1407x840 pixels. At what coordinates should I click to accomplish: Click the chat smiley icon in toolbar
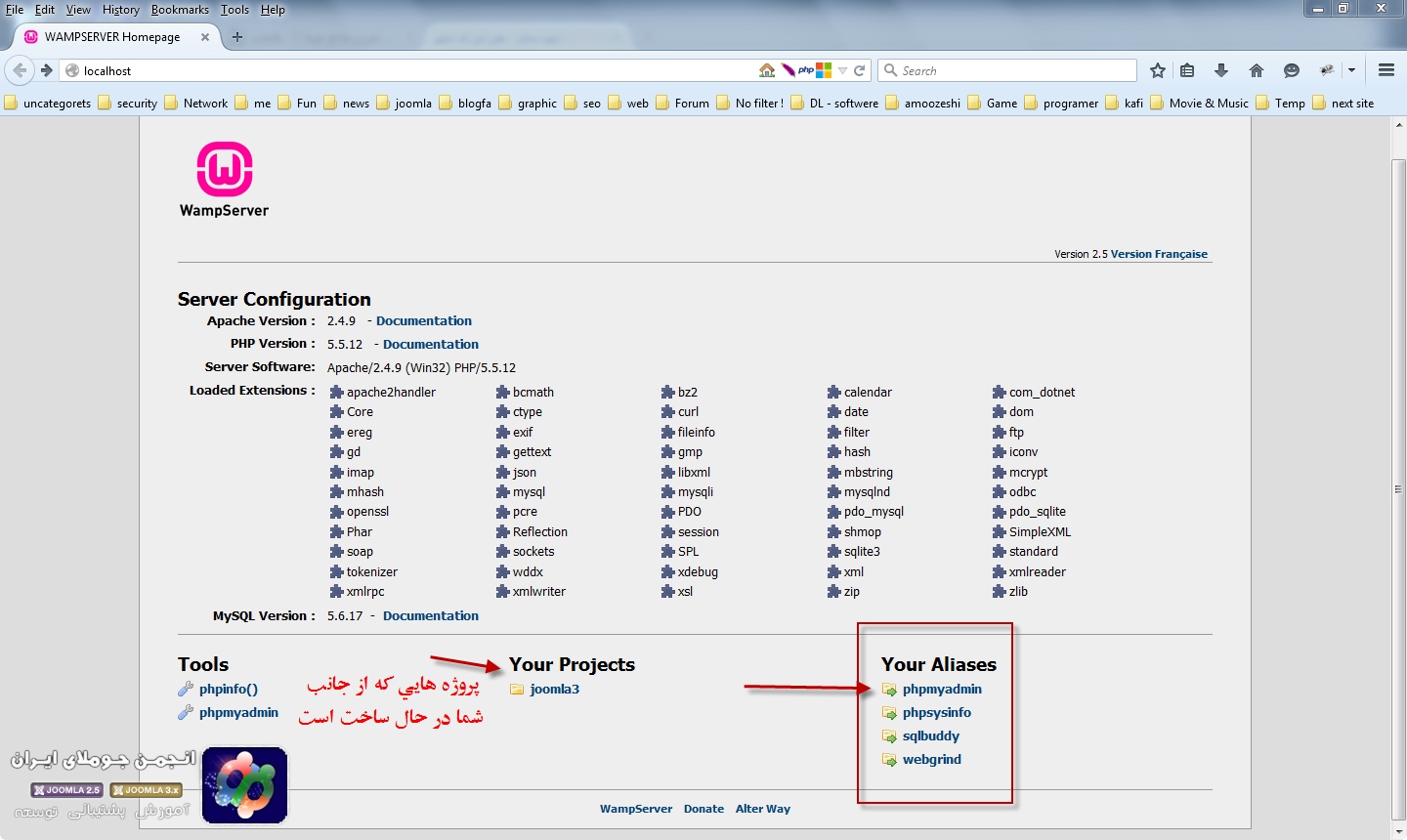click(1292, 70)
